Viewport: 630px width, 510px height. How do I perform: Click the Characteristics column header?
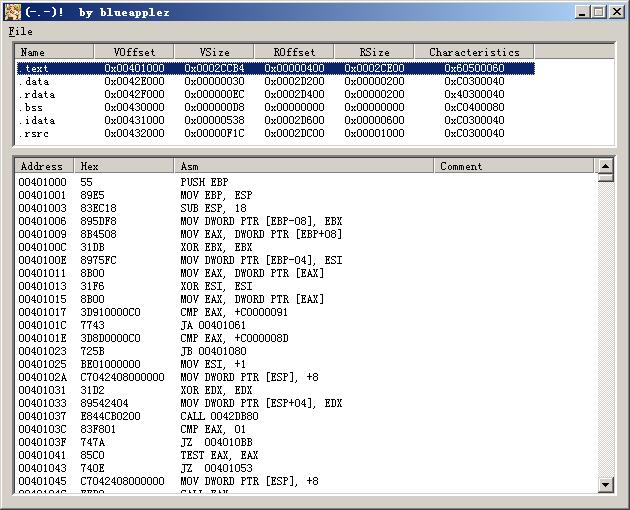474,52
